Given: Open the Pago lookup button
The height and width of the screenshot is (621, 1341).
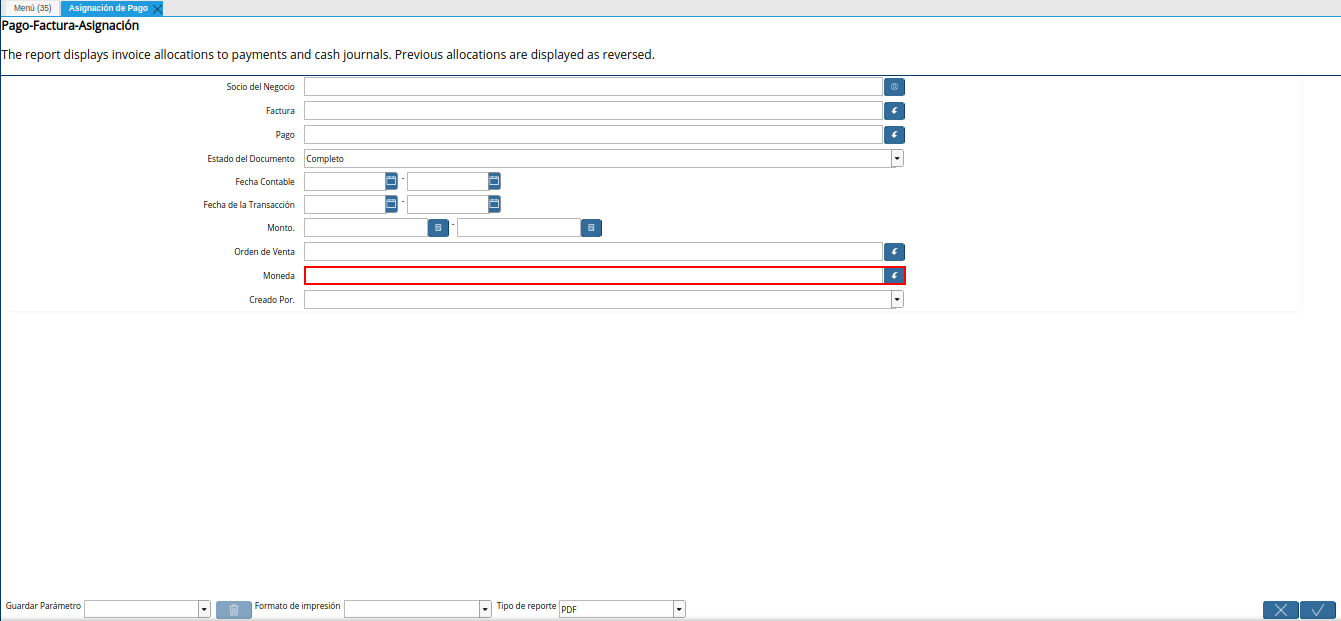Looking at the screenshot, I should coord(894,134).
